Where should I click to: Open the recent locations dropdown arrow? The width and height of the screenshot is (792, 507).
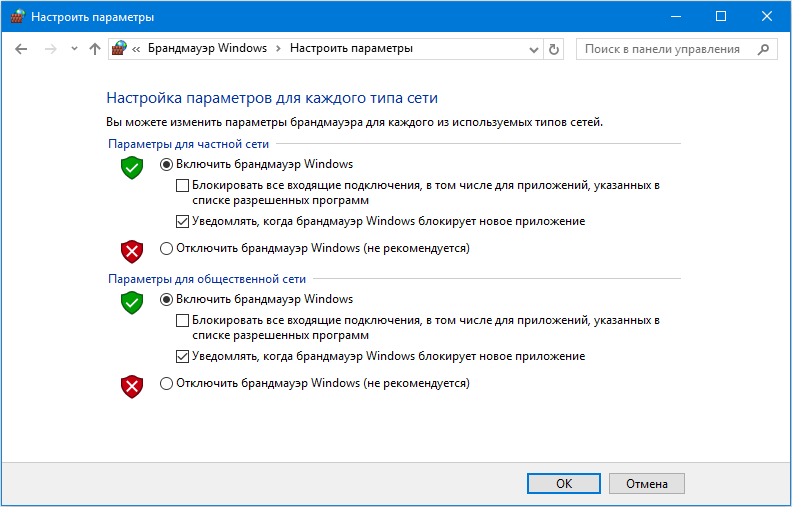pyautogui.click(x=74, y=48)
